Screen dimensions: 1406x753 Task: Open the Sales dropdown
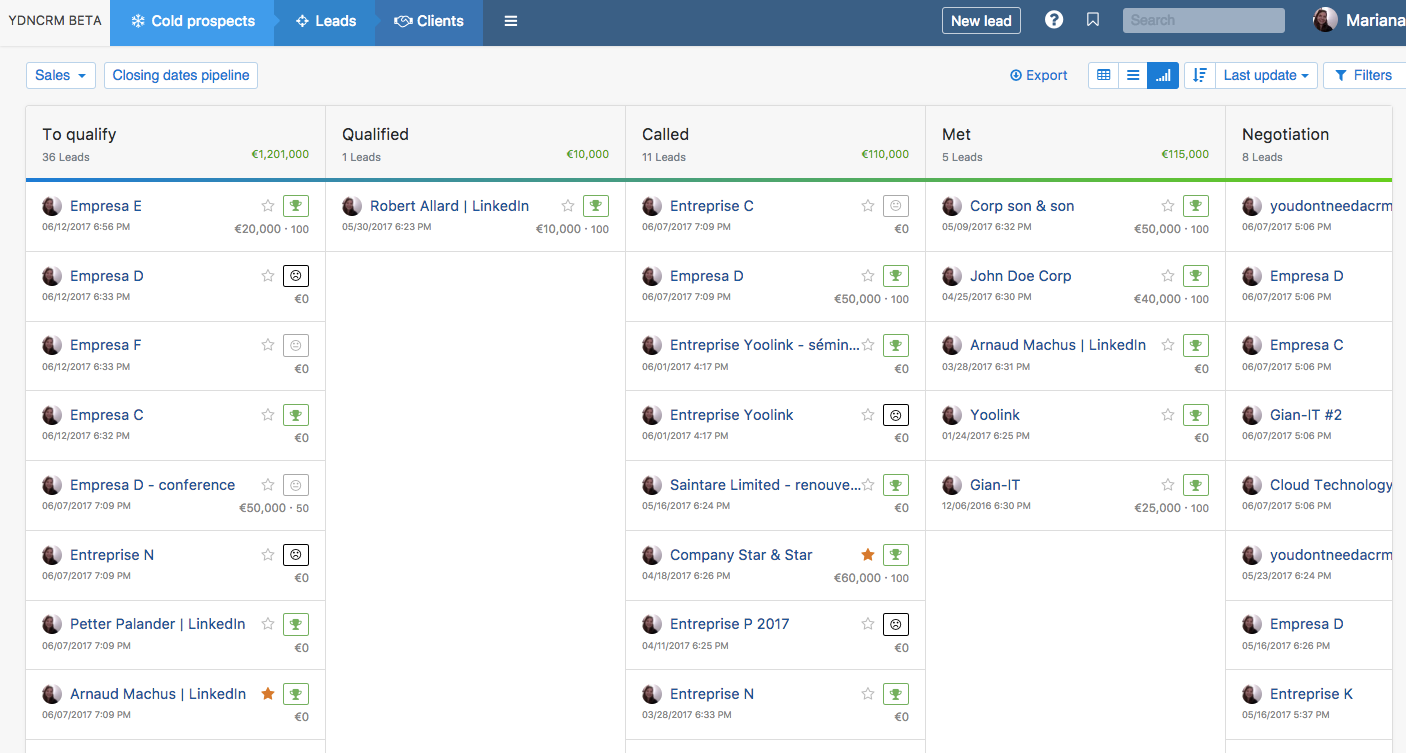pos(60,75)
